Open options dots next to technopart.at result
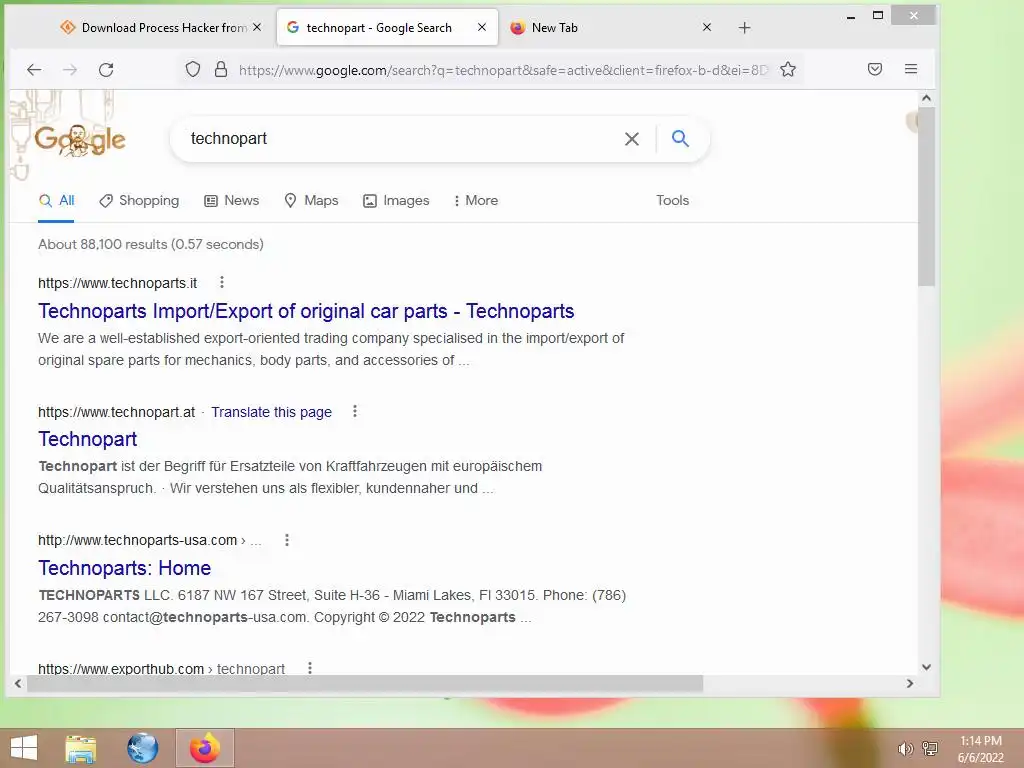This screenshot has height=768, width=1024. (355, 411)
